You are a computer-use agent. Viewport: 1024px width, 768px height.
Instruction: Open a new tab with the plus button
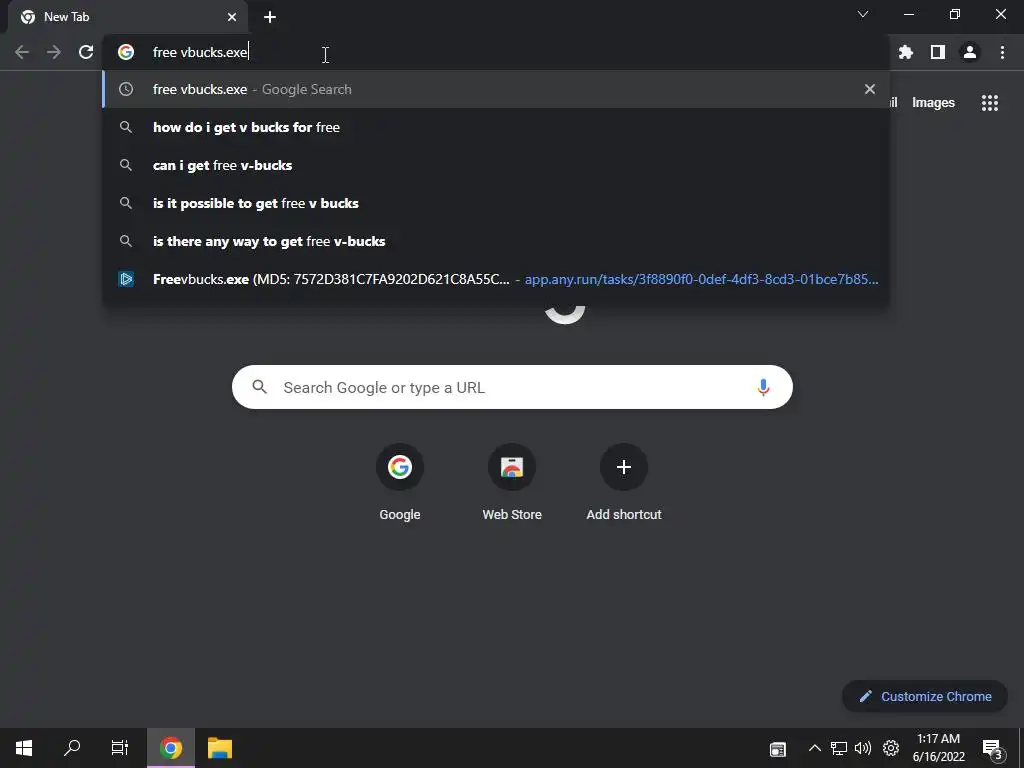coord(270,17)
